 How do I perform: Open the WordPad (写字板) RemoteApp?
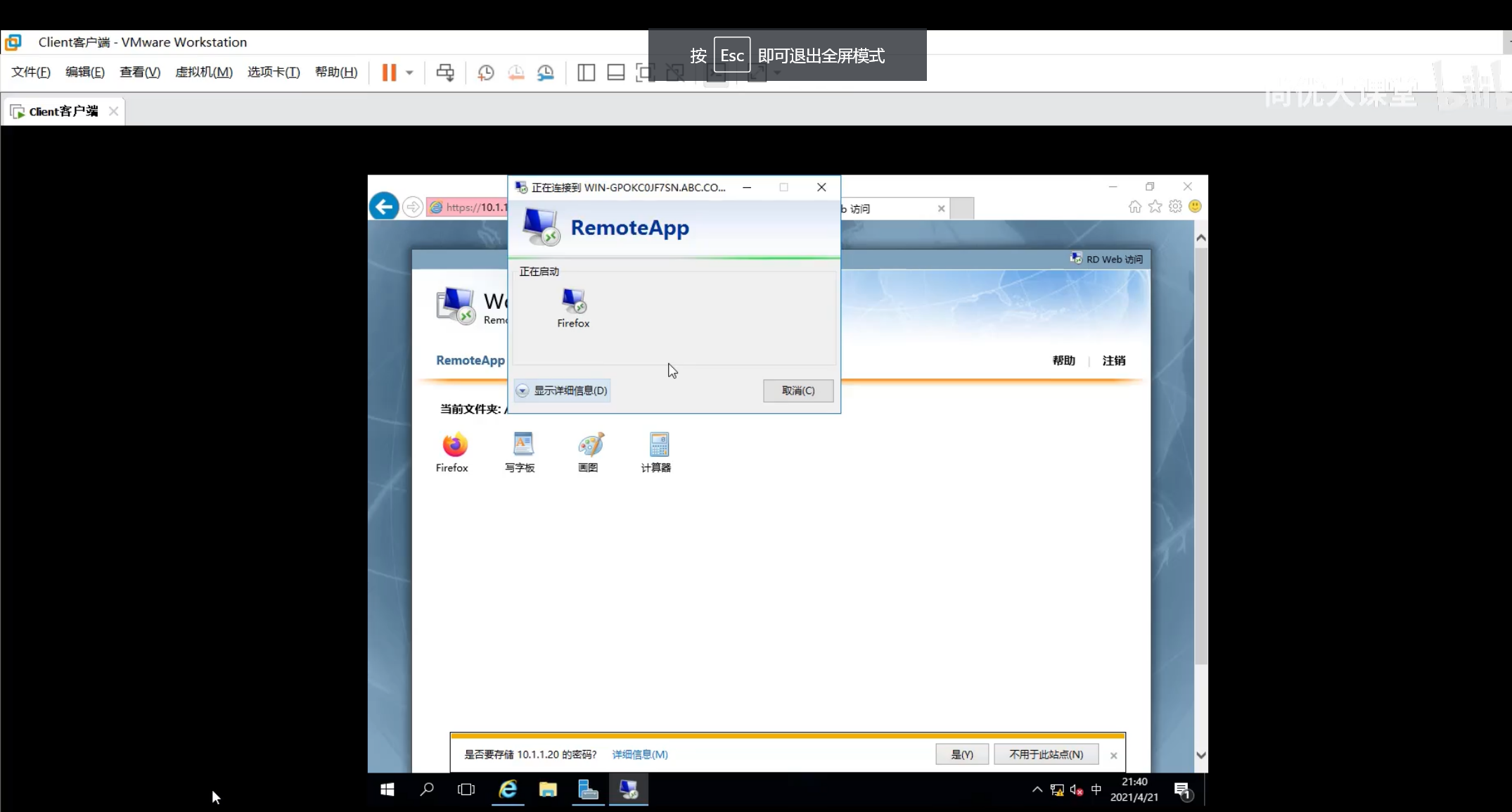(x=522, y=445)
